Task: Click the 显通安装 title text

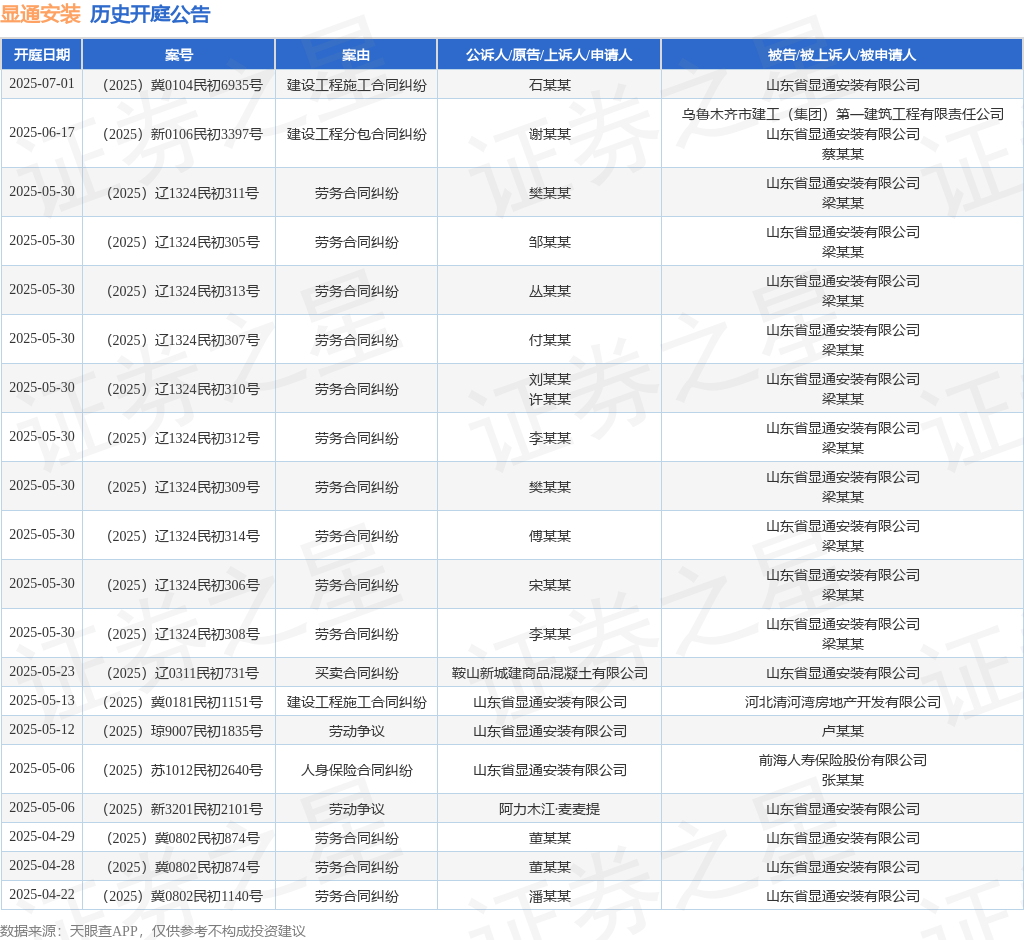Action: (40, 14)
